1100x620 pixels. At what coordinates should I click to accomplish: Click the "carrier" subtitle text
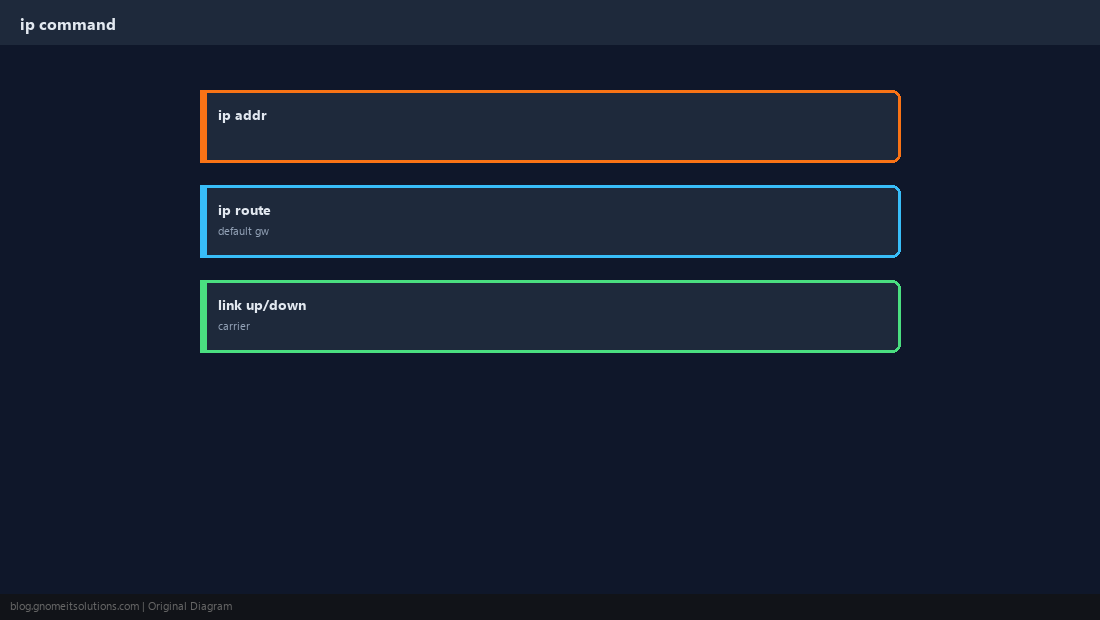point(234,326)
